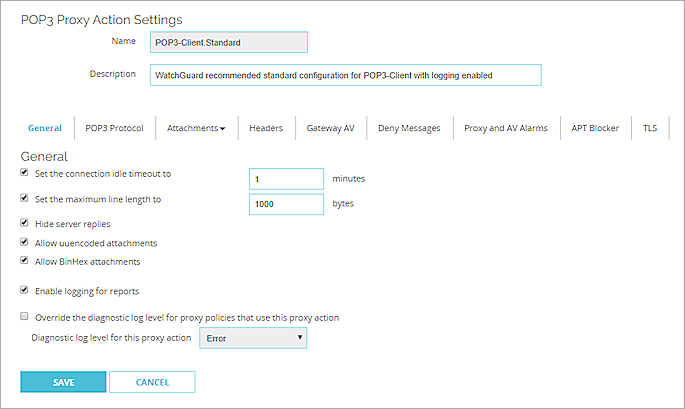
Task: Select the Deny Messages tab
Action: 408,128
